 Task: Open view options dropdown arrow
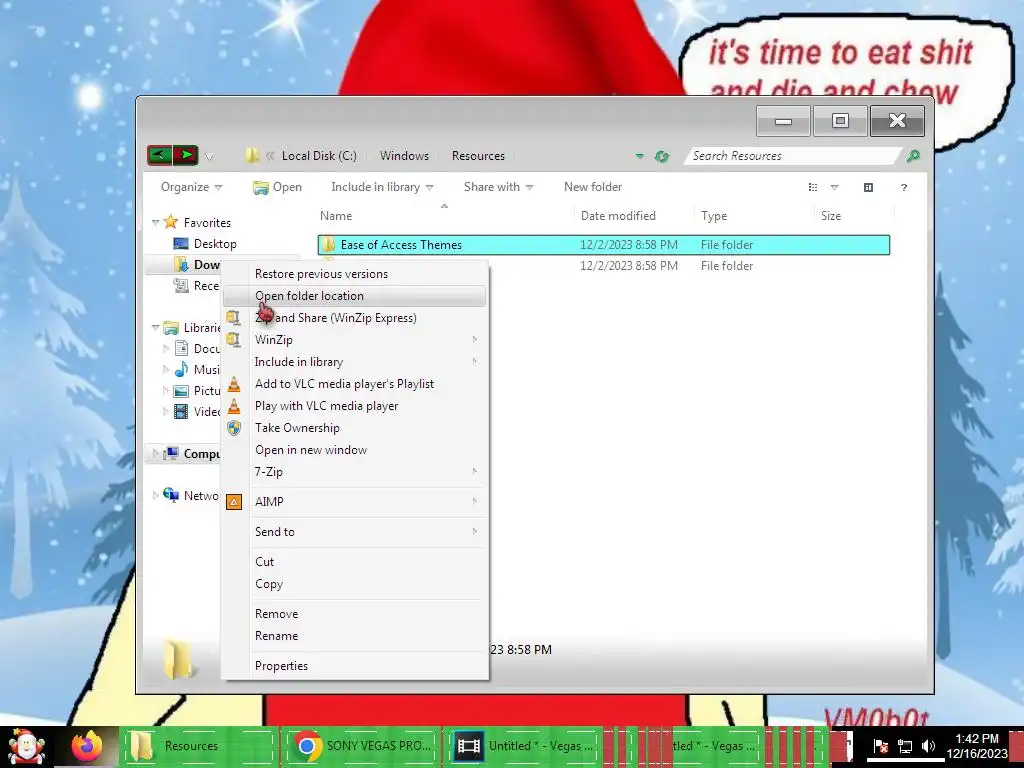834,187
